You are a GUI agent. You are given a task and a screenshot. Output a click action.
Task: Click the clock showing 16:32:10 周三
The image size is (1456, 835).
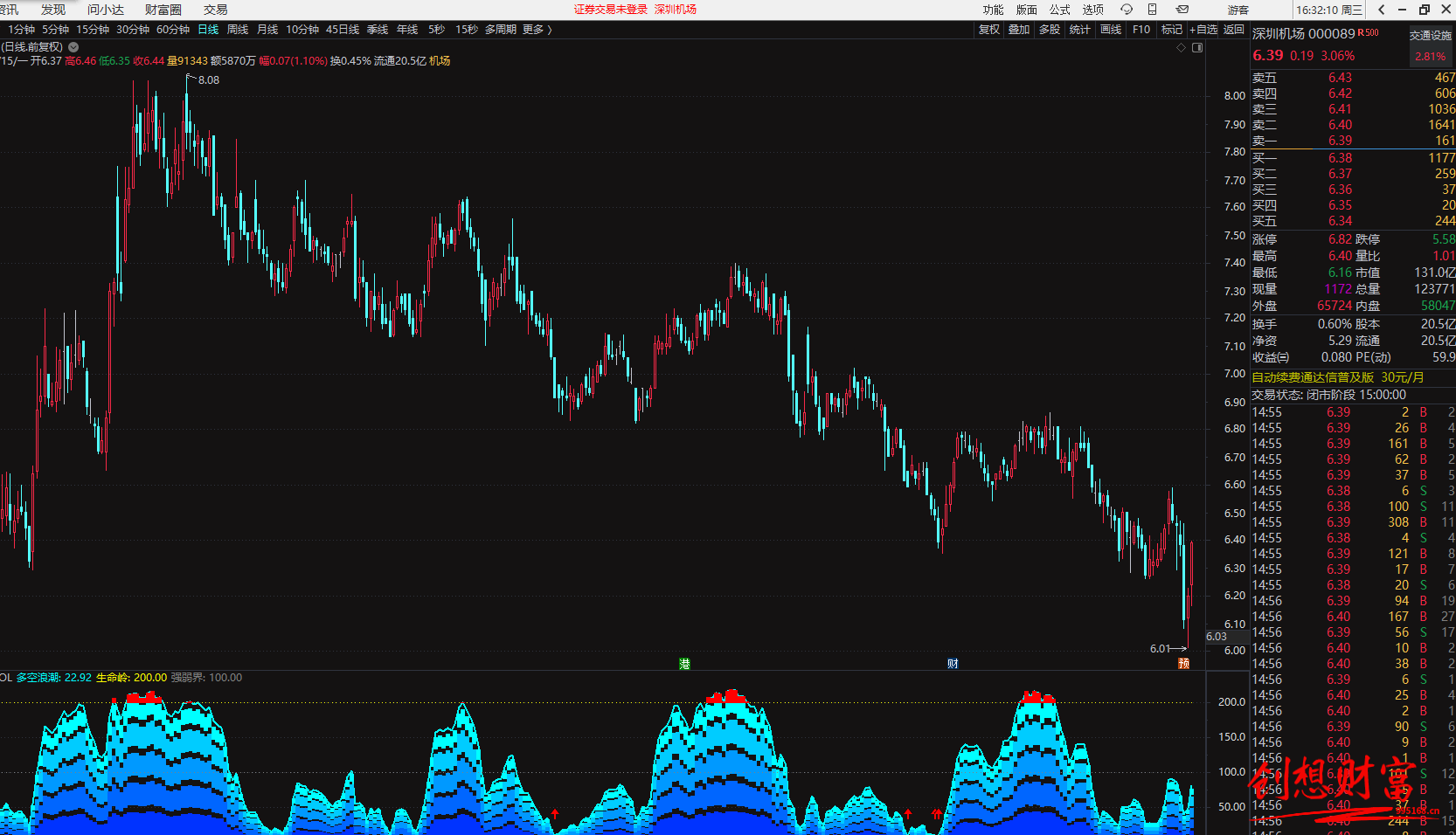[x=1328, y=10]
